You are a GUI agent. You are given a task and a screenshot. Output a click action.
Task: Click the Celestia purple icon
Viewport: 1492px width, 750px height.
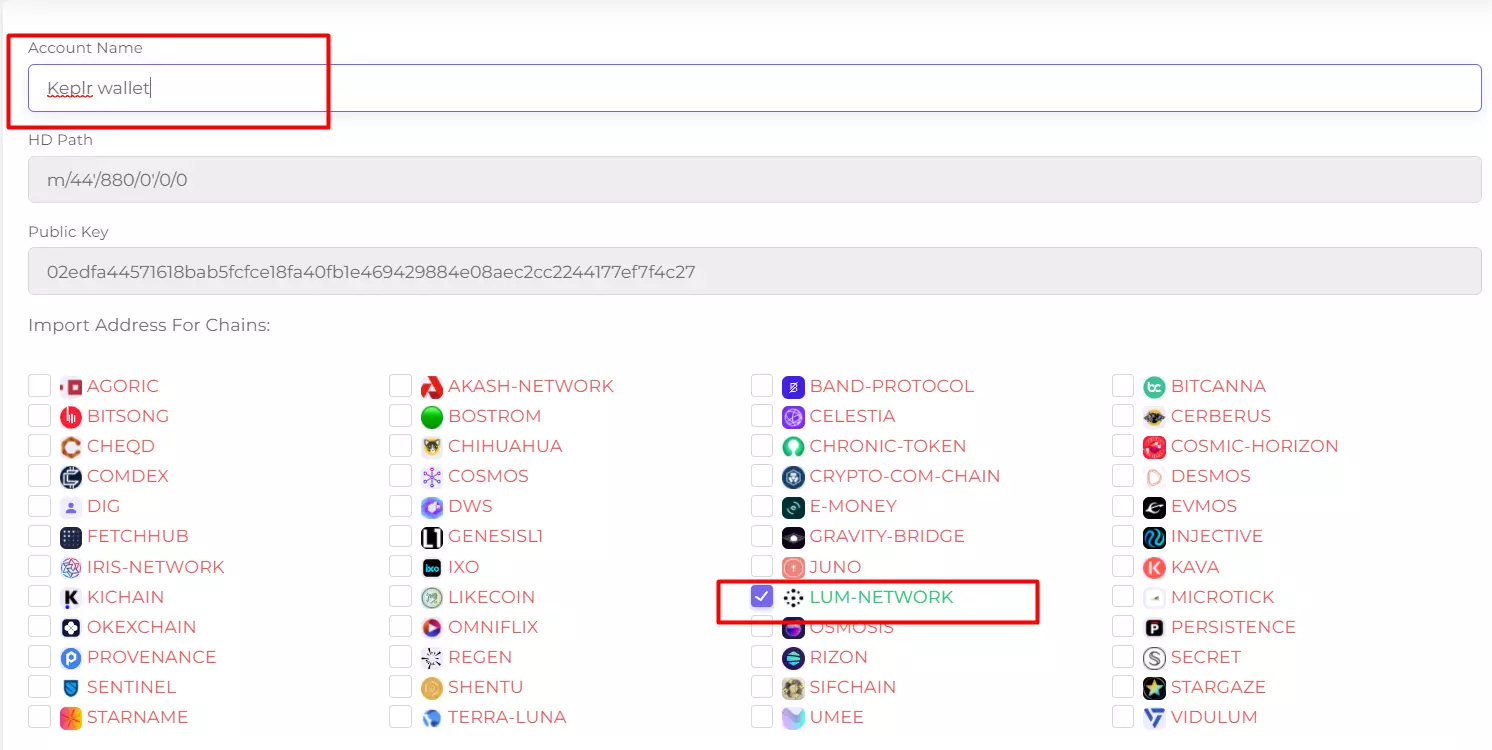(793, 417)
